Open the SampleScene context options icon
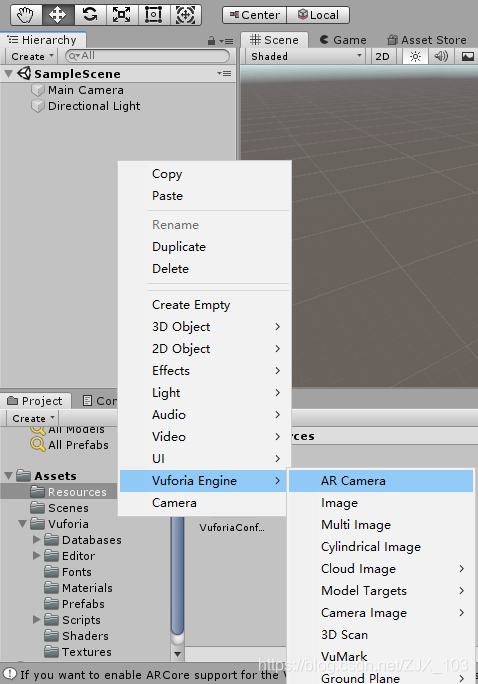The image size is (478, 684). tap(224, 73)
